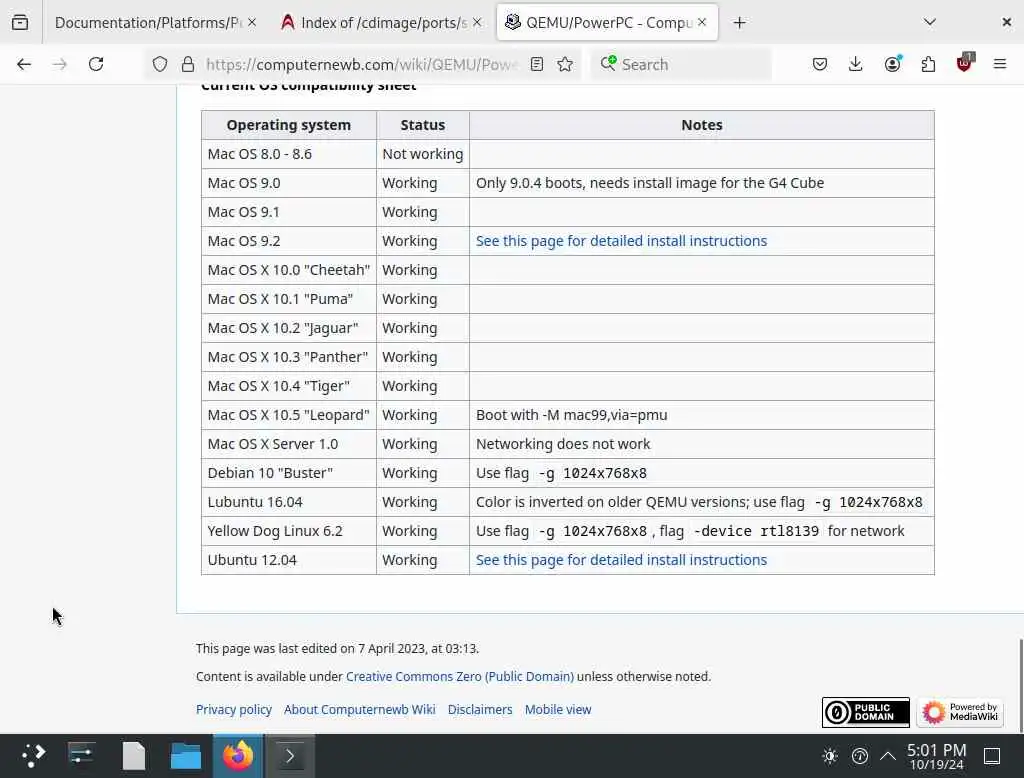
Task: Switch to Mobile view link
Action: [x=558, y=709]
